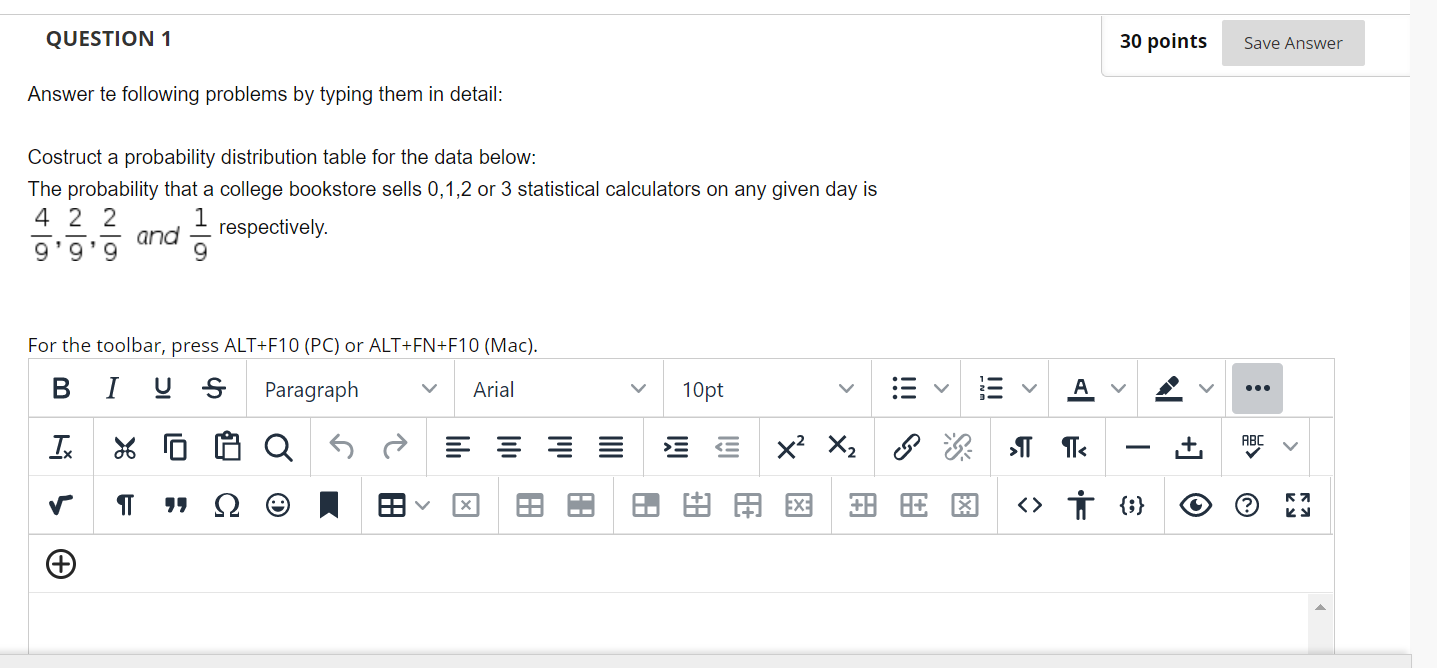Justify text alignment

(611, 449)
